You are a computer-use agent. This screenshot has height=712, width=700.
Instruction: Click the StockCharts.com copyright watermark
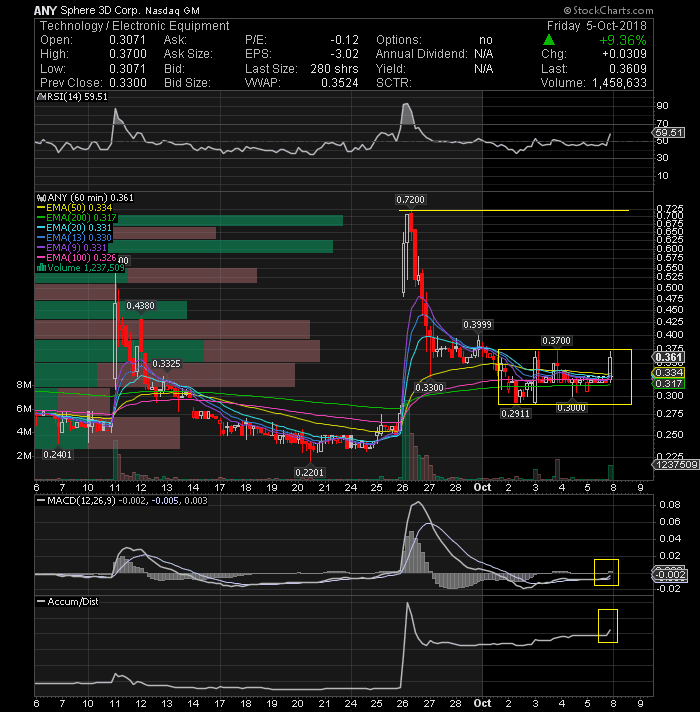(x=608, y=10)
